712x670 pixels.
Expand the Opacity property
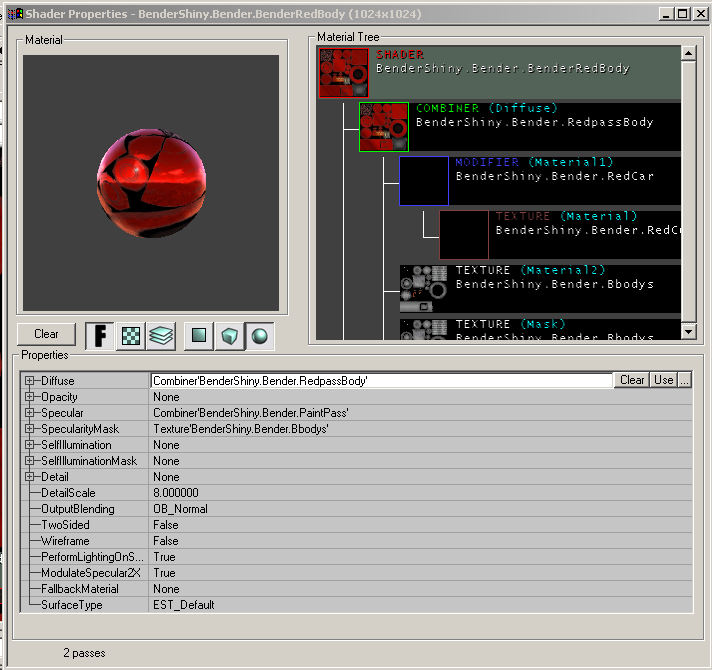tap(30, 397)
